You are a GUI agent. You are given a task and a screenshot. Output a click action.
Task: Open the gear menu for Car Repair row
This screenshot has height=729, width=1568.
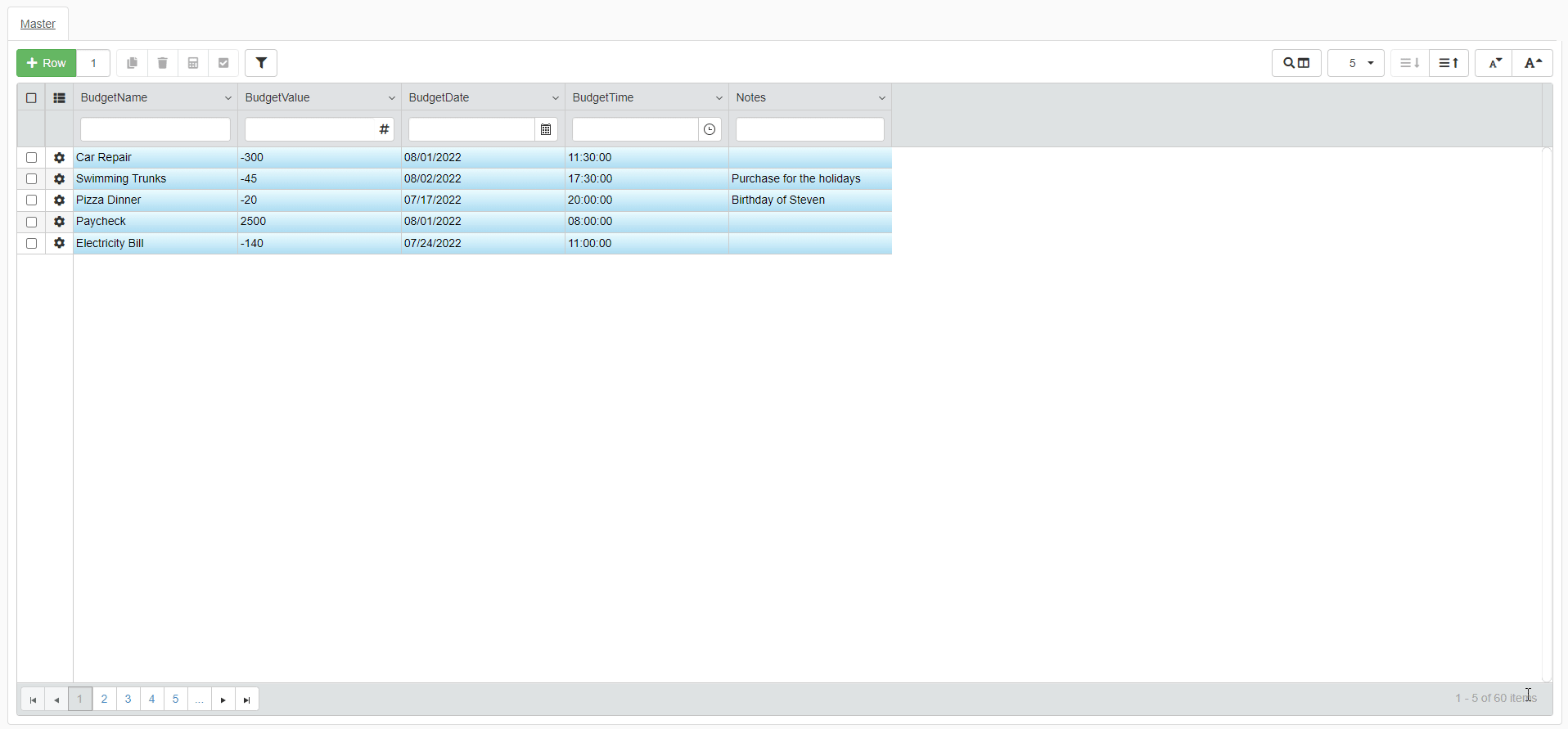pyautogui.click(x=59, y=157)
